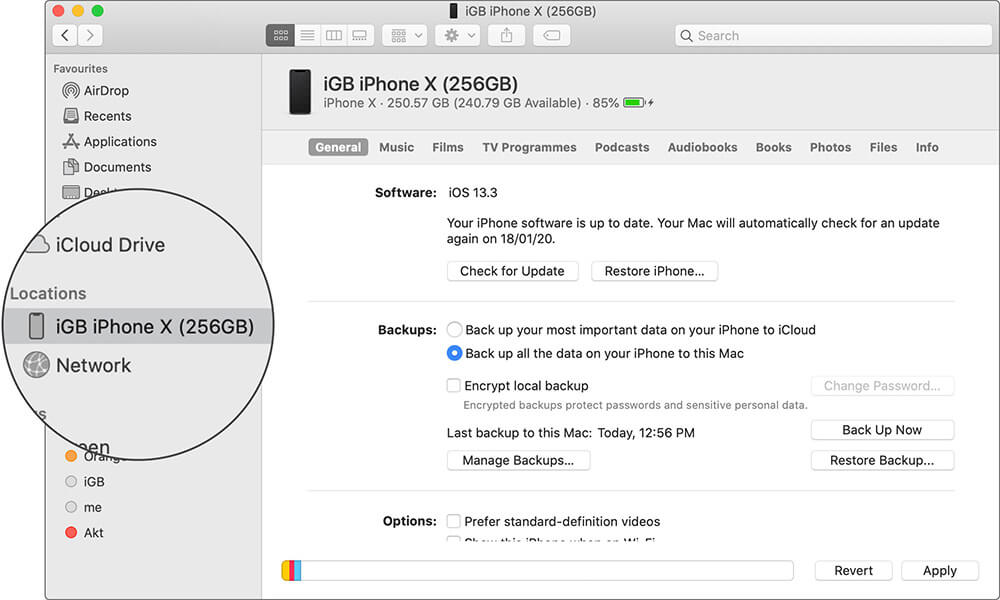
Task: Click the battery charge indicator icon
Action: 636,103
